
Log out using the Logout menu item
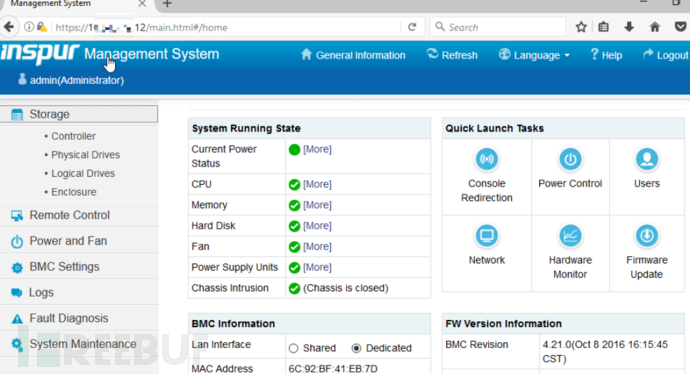pyautogui.click(x=665, y=55)
